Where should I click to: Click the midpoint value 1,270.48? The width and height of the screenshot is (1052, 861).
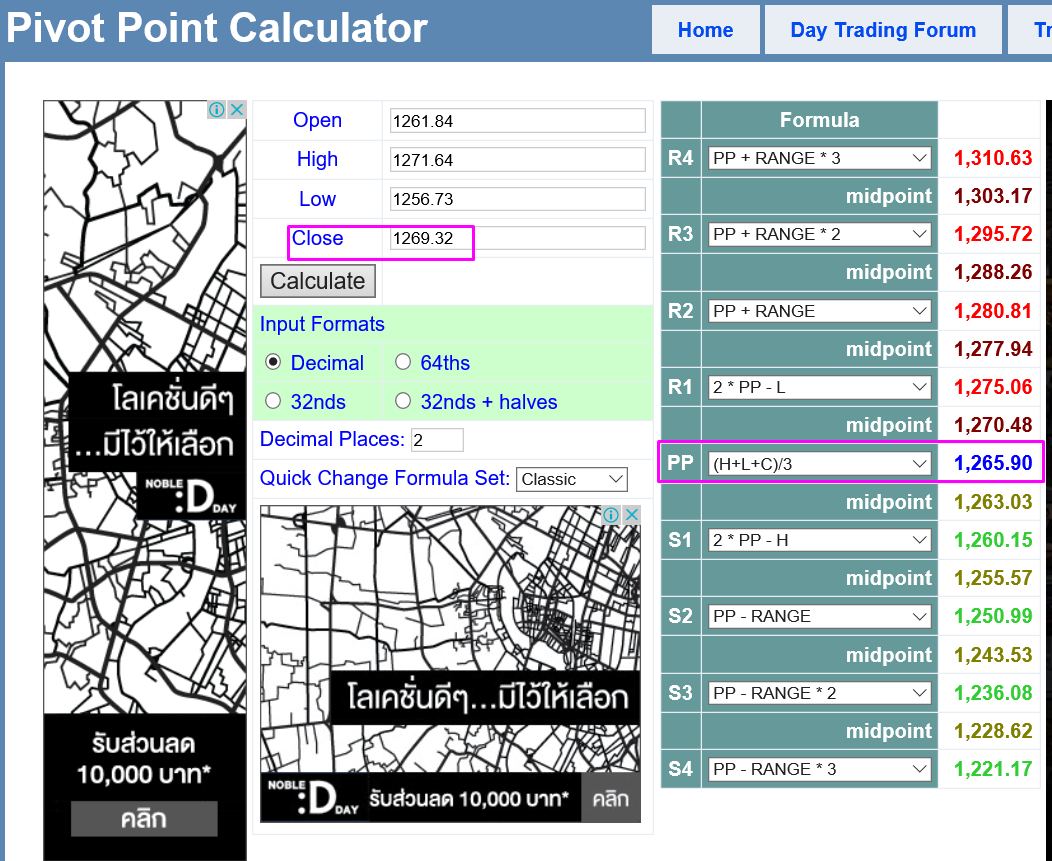pos(993,425)
